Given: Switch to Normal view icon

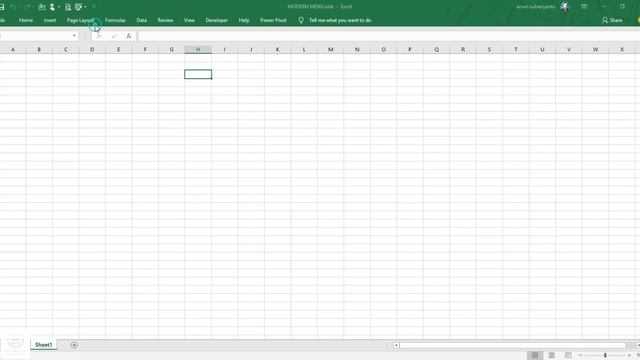Looking at the screenshot, I should point(535,356).
